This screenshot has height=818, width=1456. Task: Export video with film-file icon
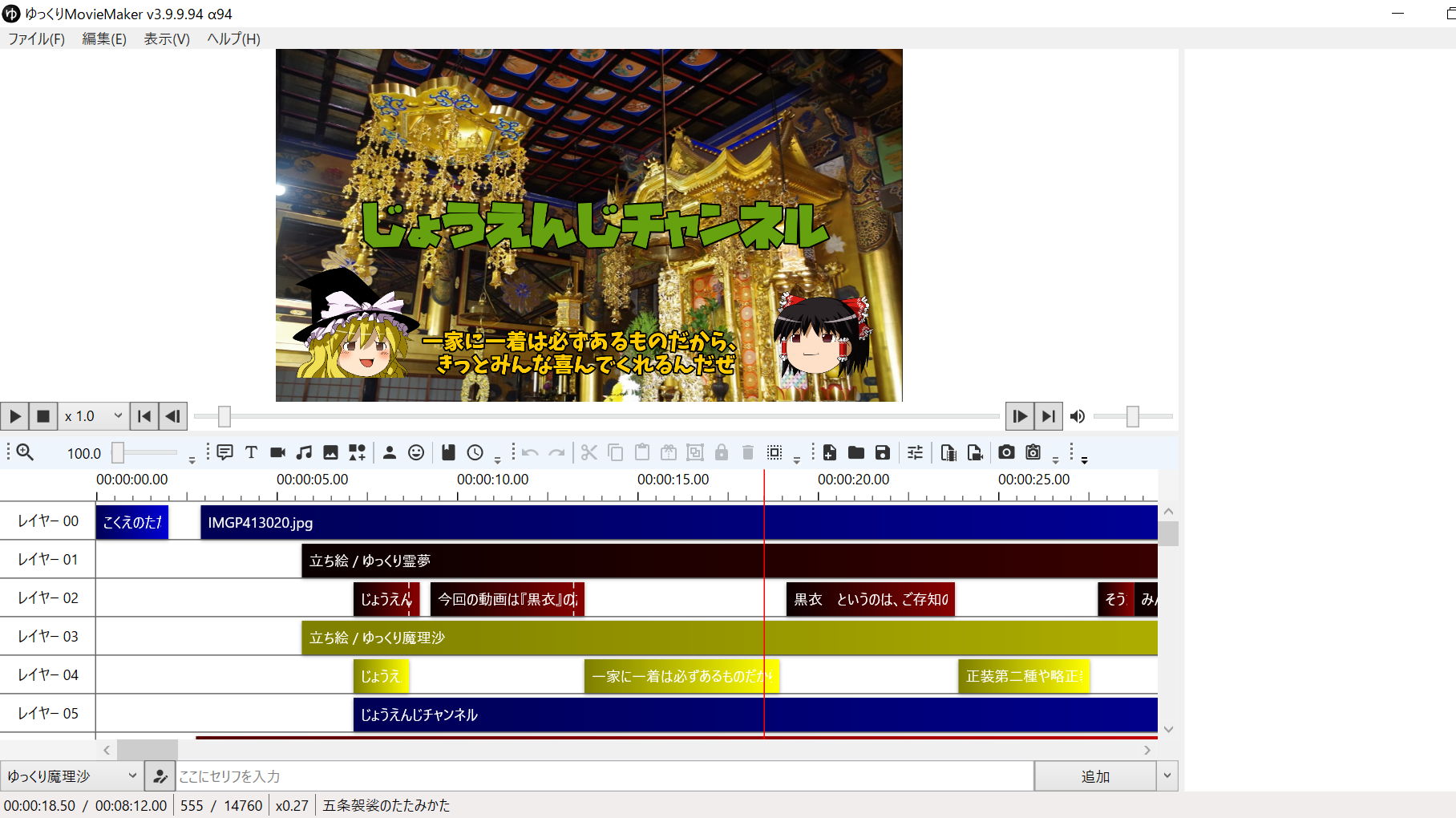(948, 452)
